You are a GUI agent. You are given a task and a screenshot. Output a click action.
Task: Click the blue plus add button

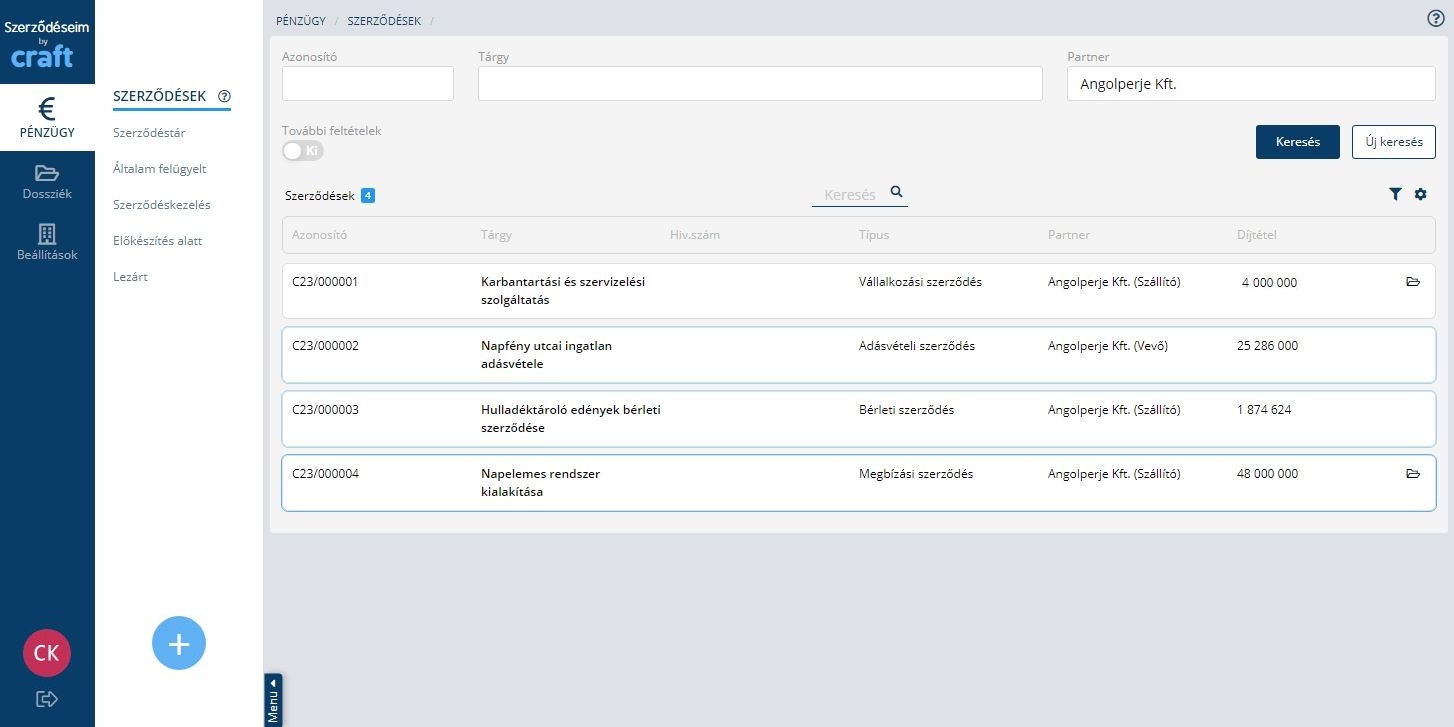tap(179, 643)
